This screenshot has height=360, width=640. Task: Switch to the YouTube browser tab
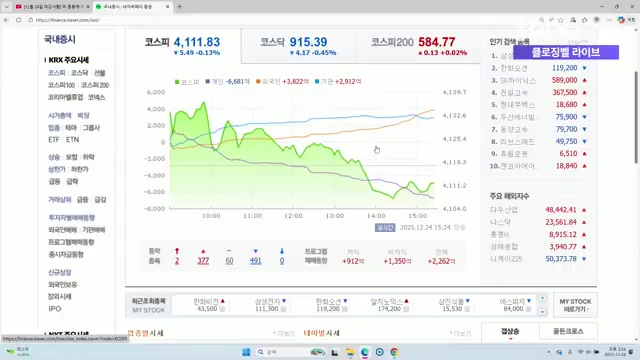tap(52, 7)
